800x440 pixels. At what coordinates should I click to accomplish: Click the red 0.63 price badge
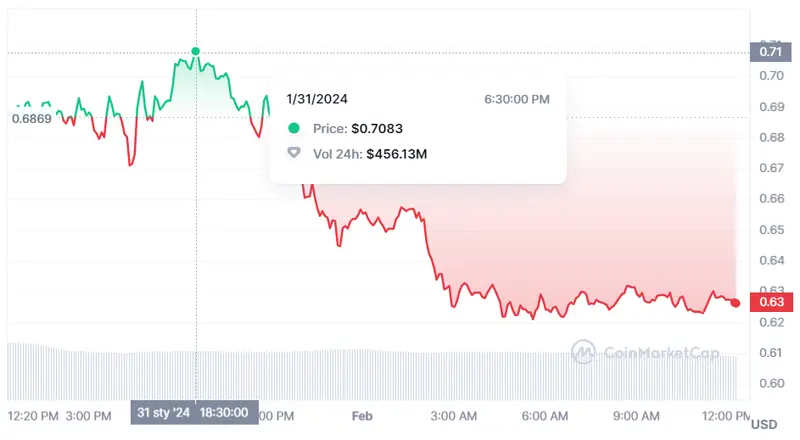click(x=770, y=302)
